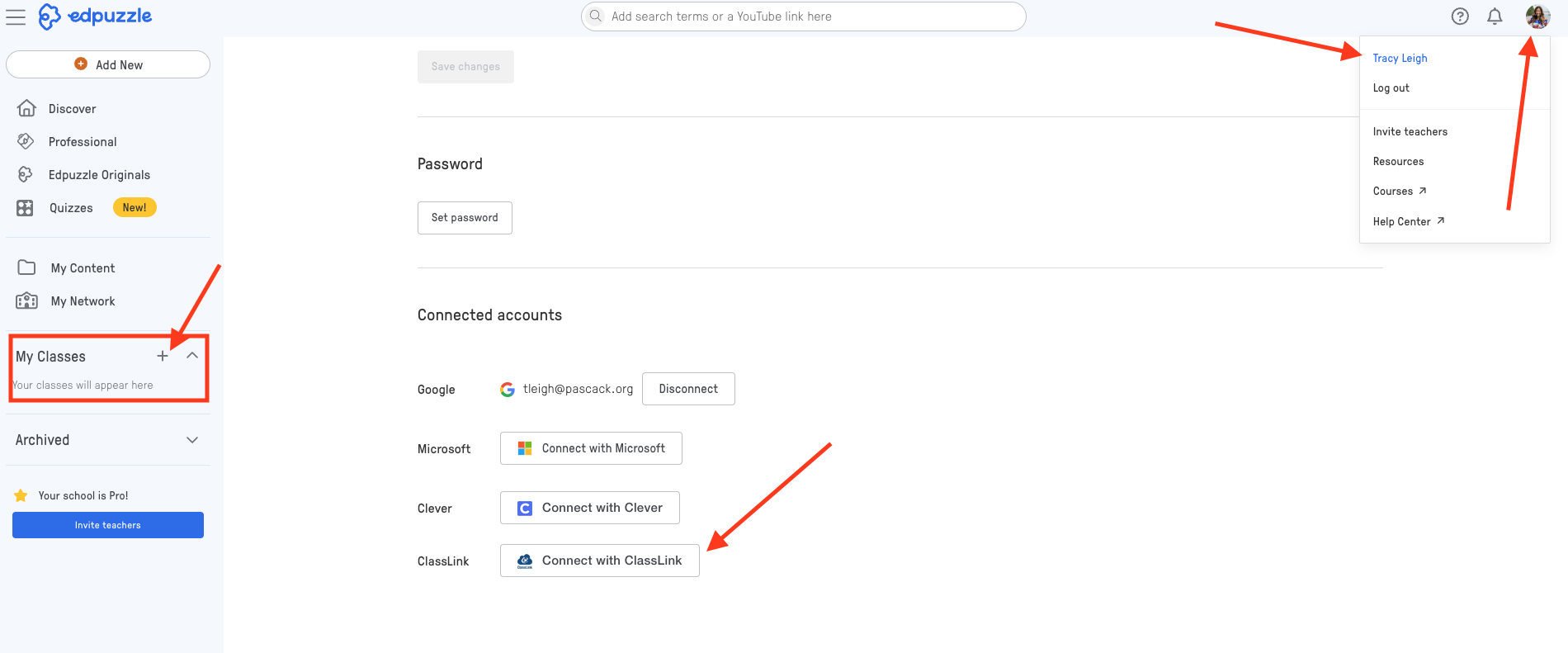The height and width of the screenshot is (653, 1568).
Task: Click the Archived heading text
Action: 42,440
